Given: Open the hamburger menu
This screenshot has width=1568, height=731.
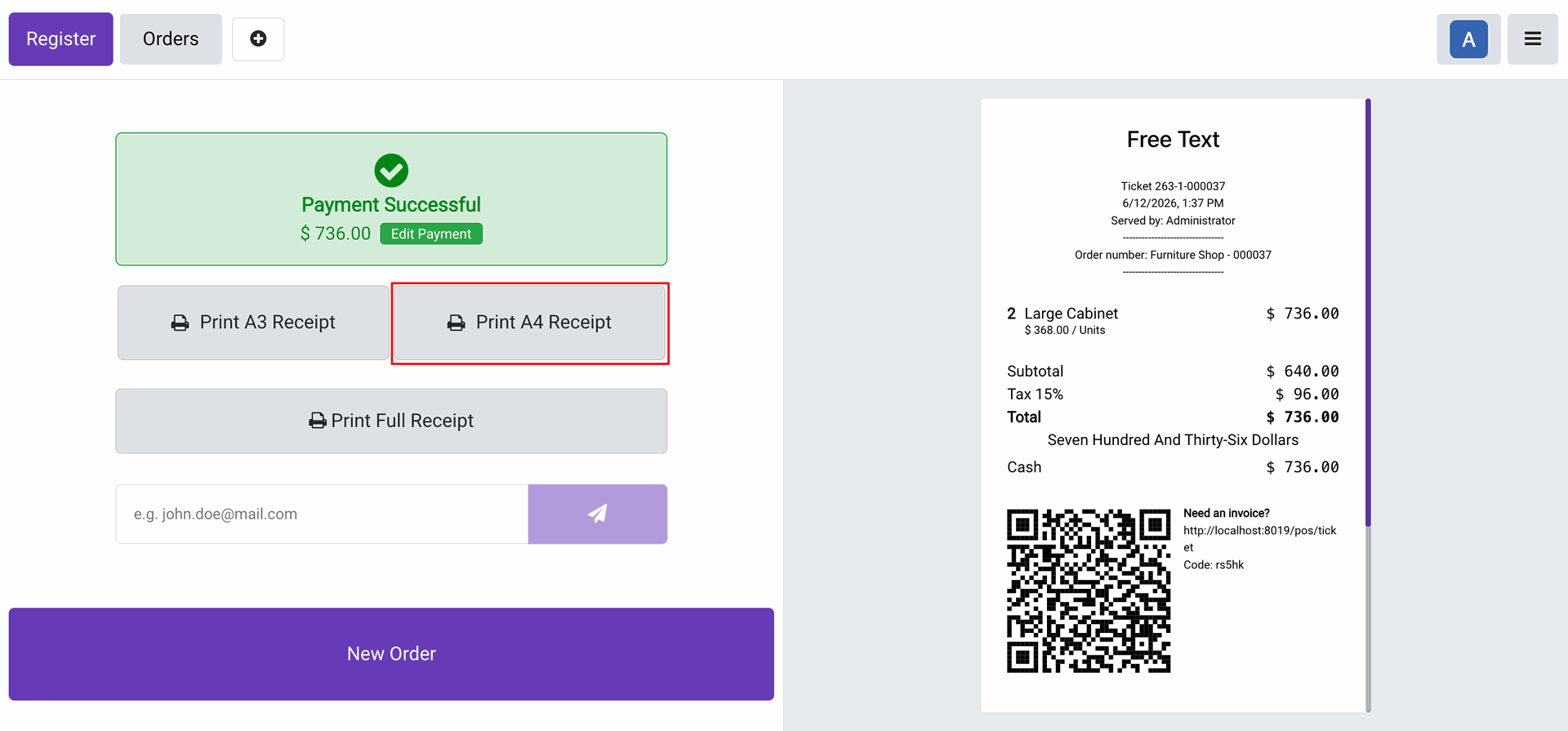Looking at the screenshot, I should [1533, 39].
